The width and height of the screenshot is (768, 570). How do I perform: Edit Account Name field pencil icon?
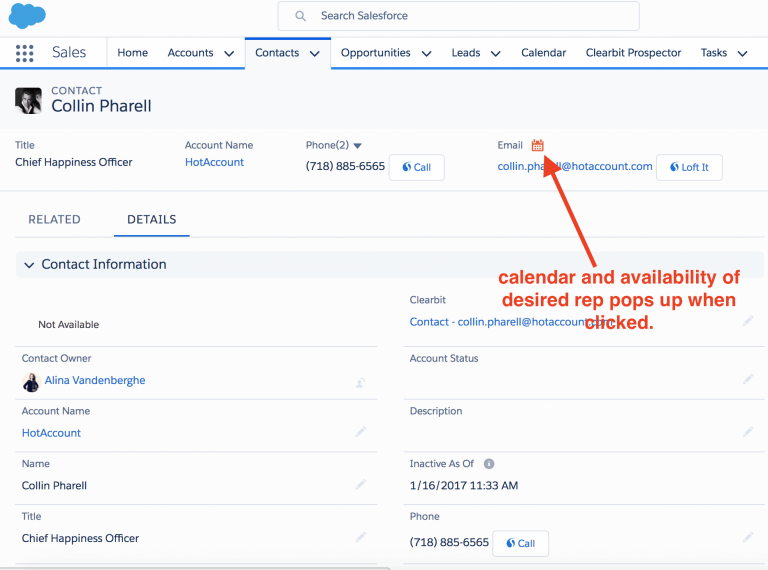[x=360, y=432]
